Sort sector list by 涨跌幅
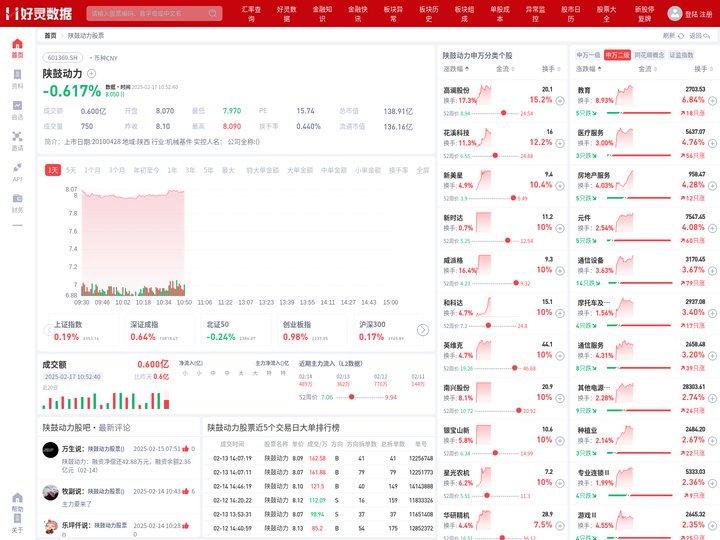 pyautogui.click(x=589, y=69)
